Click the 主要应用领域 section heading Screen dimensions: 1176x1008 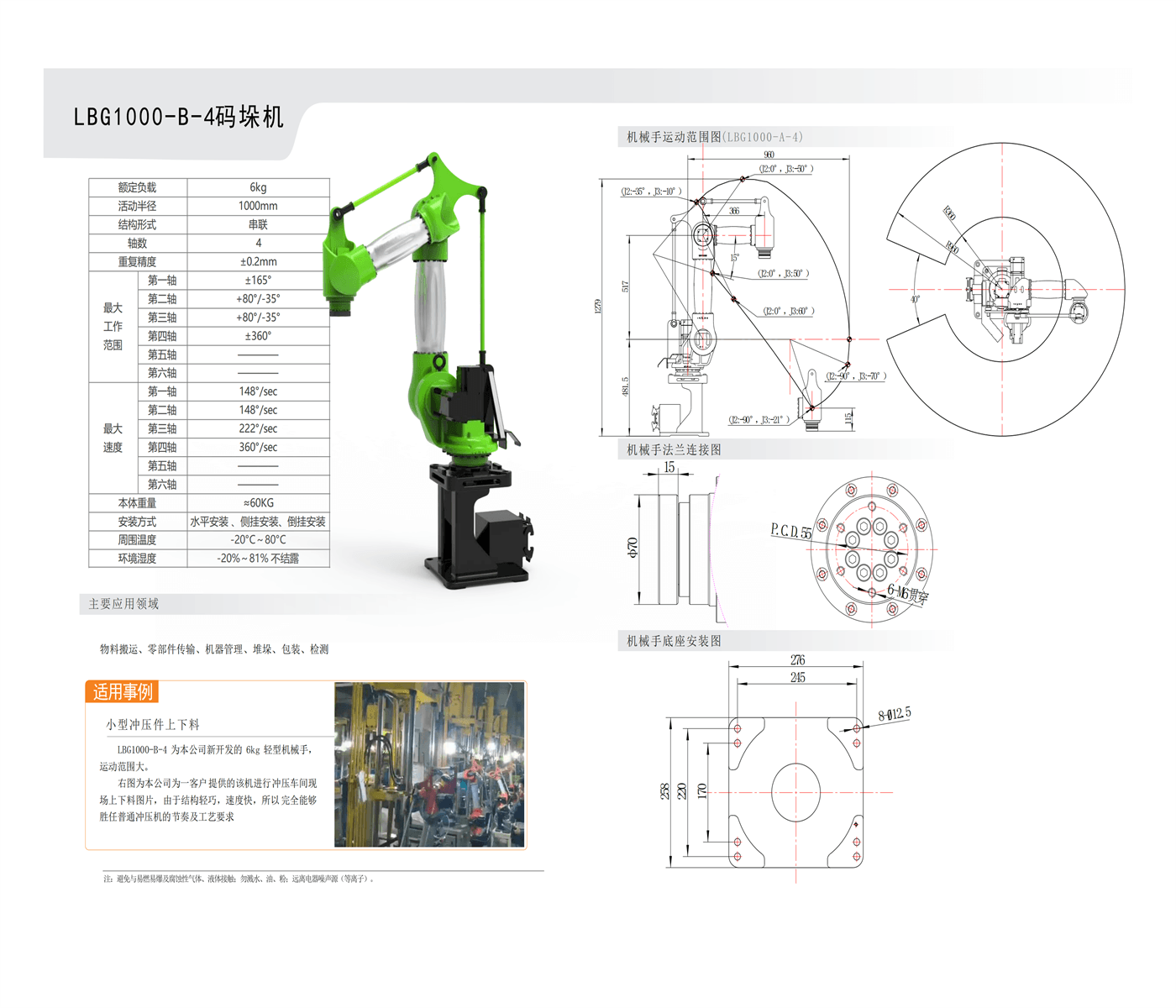(x=123, y=604)
